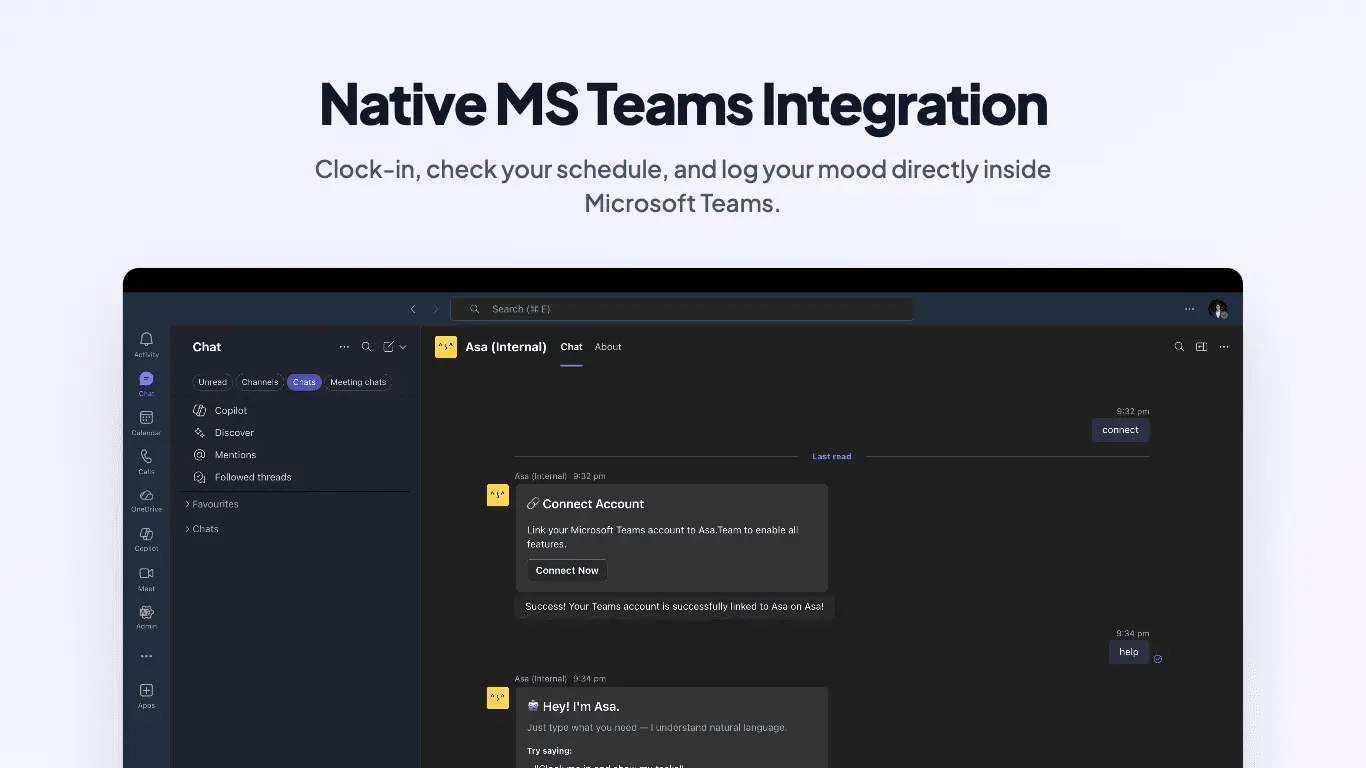Go forward with the right arrow
The width and height of the screenshot is (1366, 768).
(x=435, y=309)
